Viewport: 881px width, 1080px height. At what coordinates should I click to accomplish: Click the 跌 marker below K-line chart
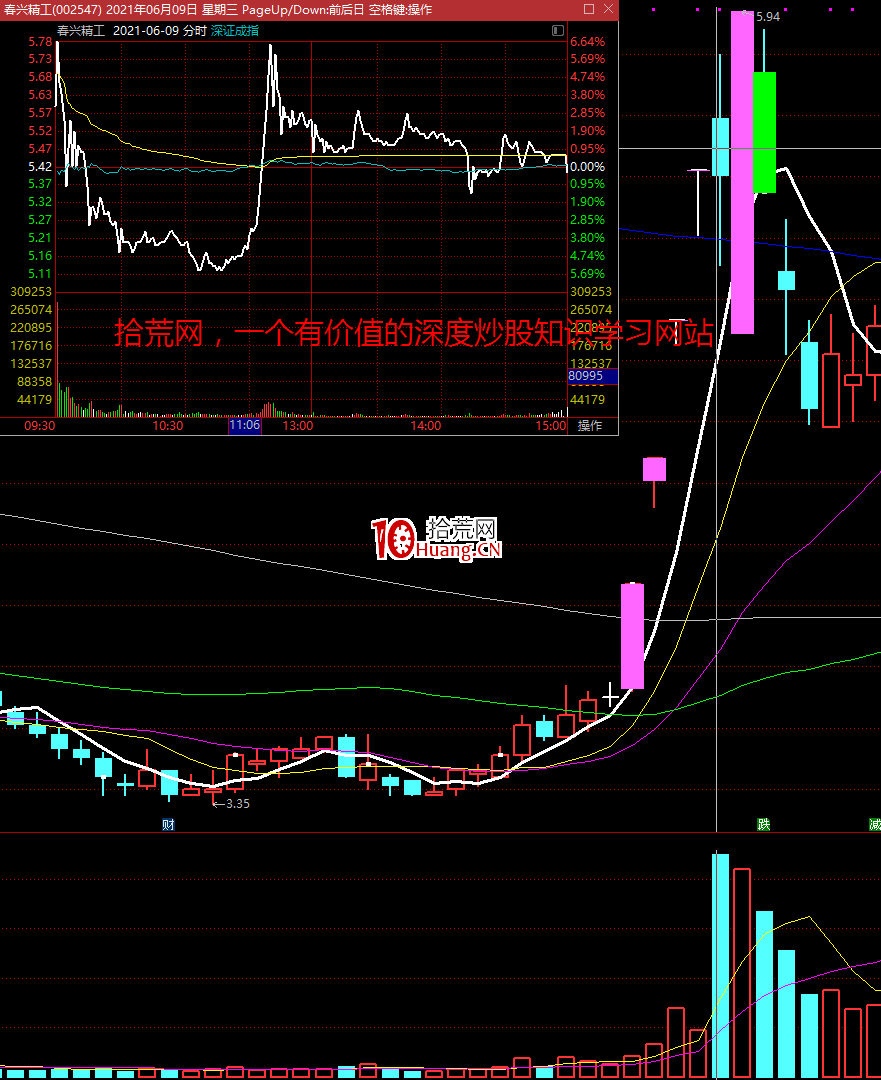coord(763,824)
